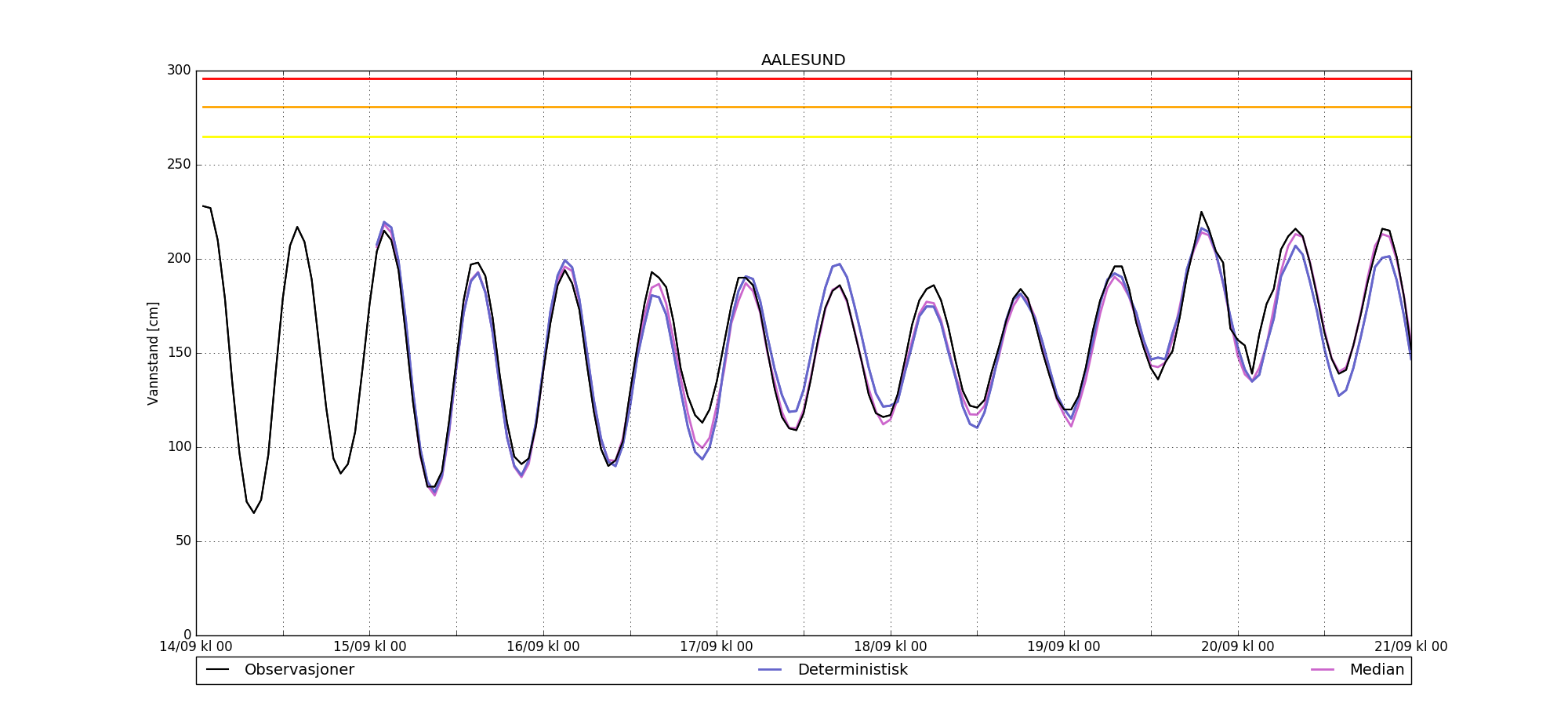Viewport: 1568px width, 706px height.
Task: Click the yellow threshold line
Action: tap(807, 136)
